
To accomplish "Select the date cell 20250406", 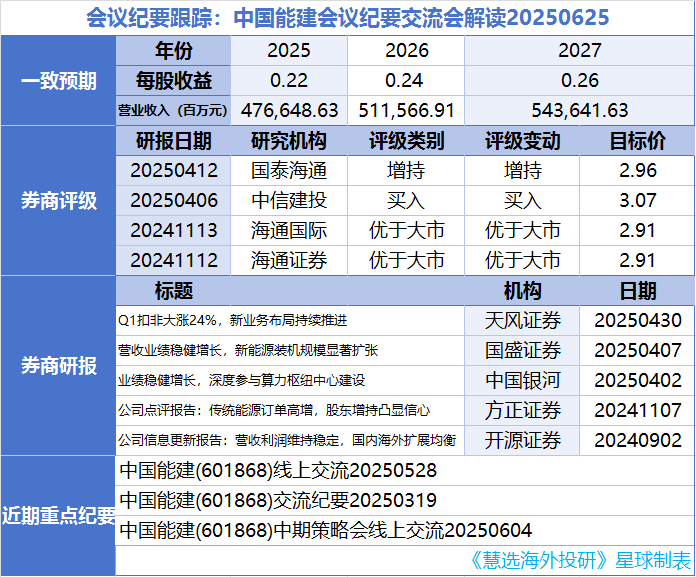I will coord(173,201).
